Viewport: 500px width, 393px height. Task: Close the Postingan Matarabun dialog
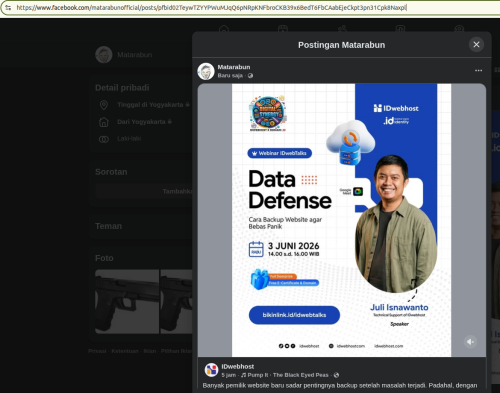pos(476,44)
